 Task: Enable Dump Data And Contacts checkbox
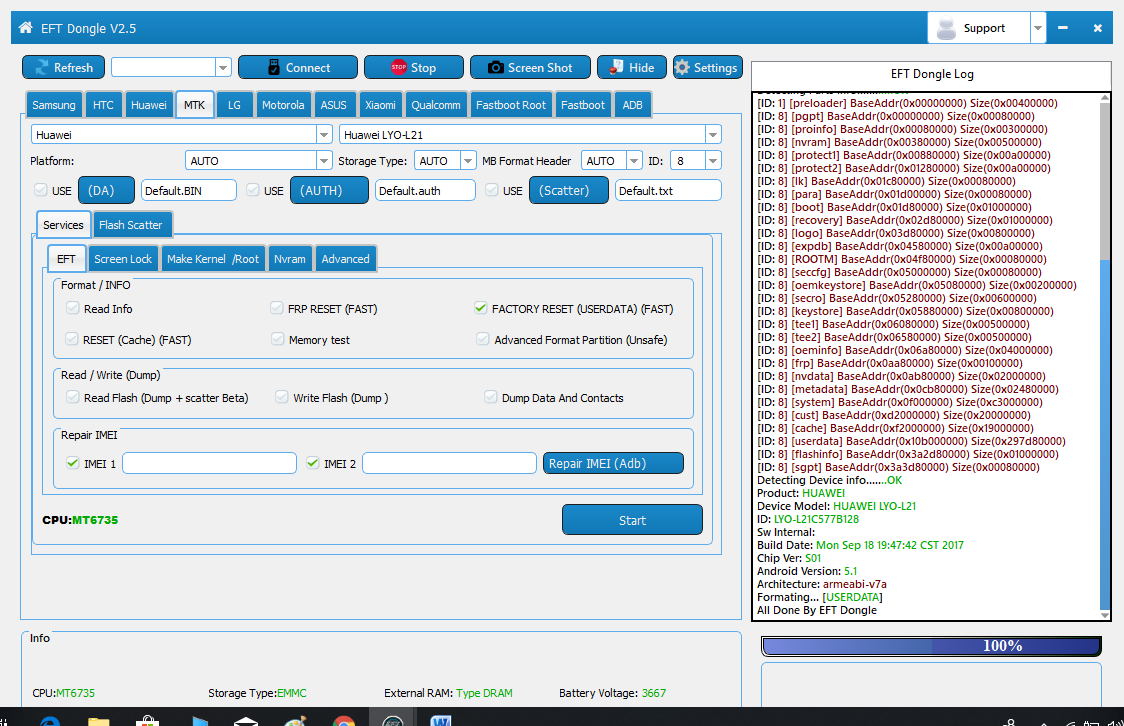(490, 397)
